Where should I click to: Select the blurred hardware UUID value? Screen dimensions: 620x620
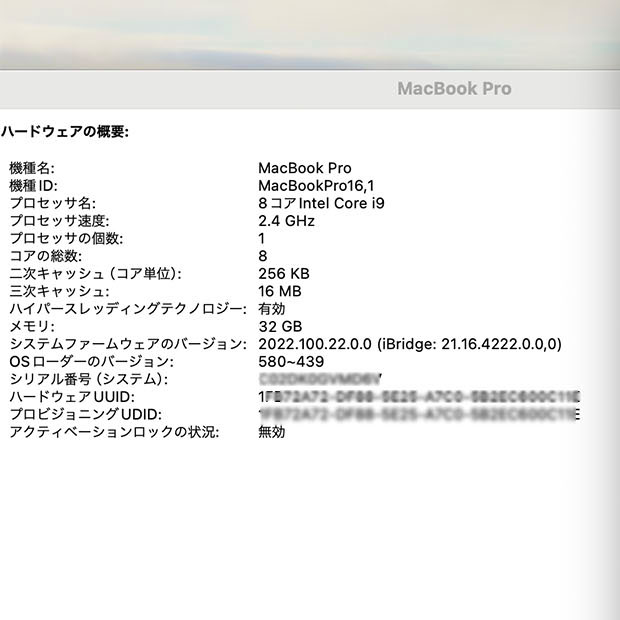(x=419, y=397)
